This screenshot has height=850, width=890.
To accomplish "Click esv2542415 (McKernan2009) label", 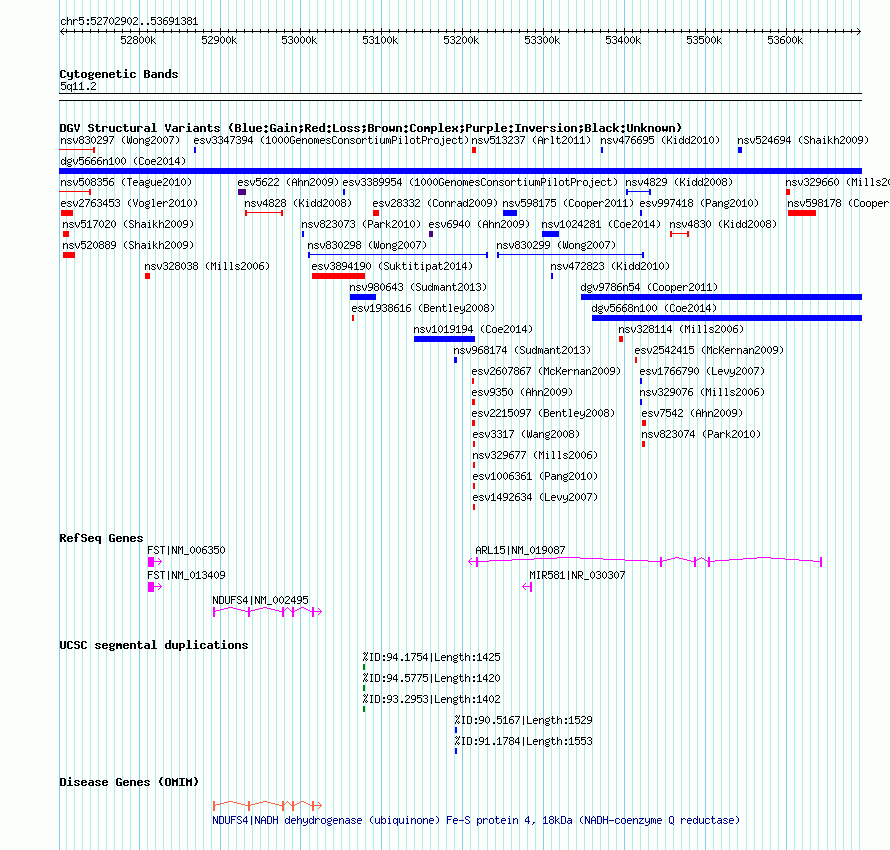I will [709, 350].
